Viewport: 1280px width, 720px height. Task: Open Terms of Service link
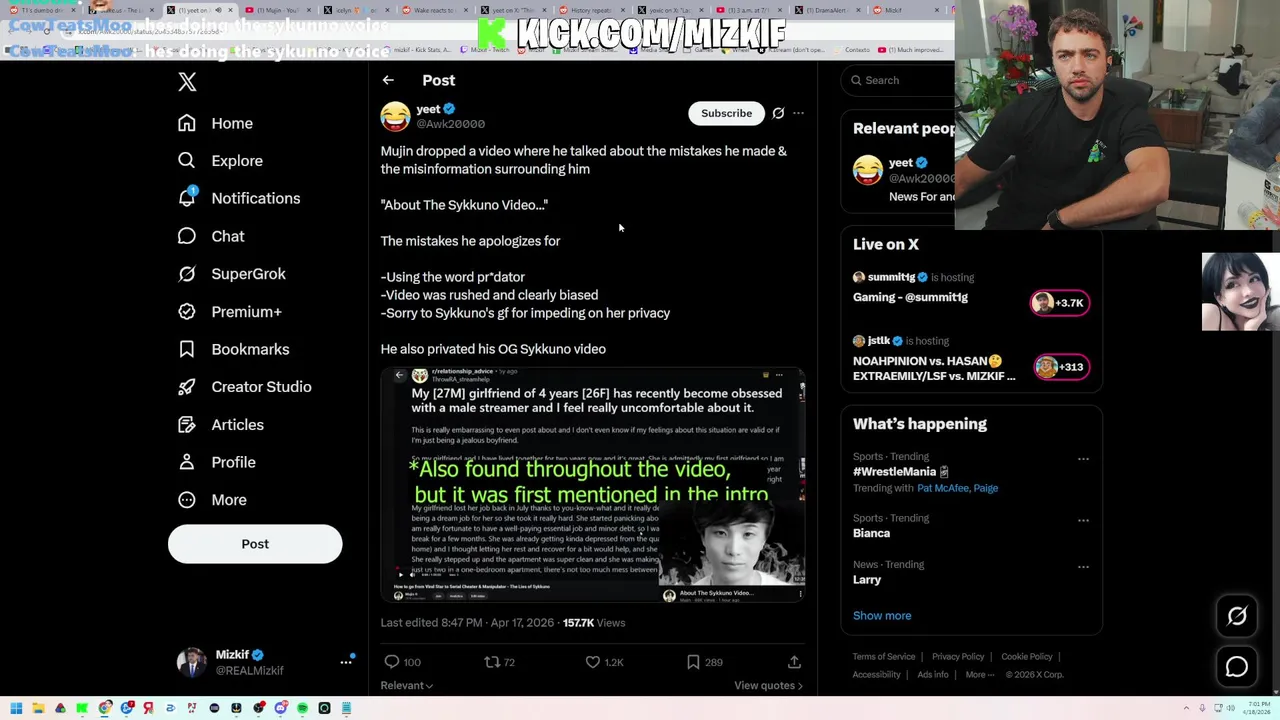884,657
